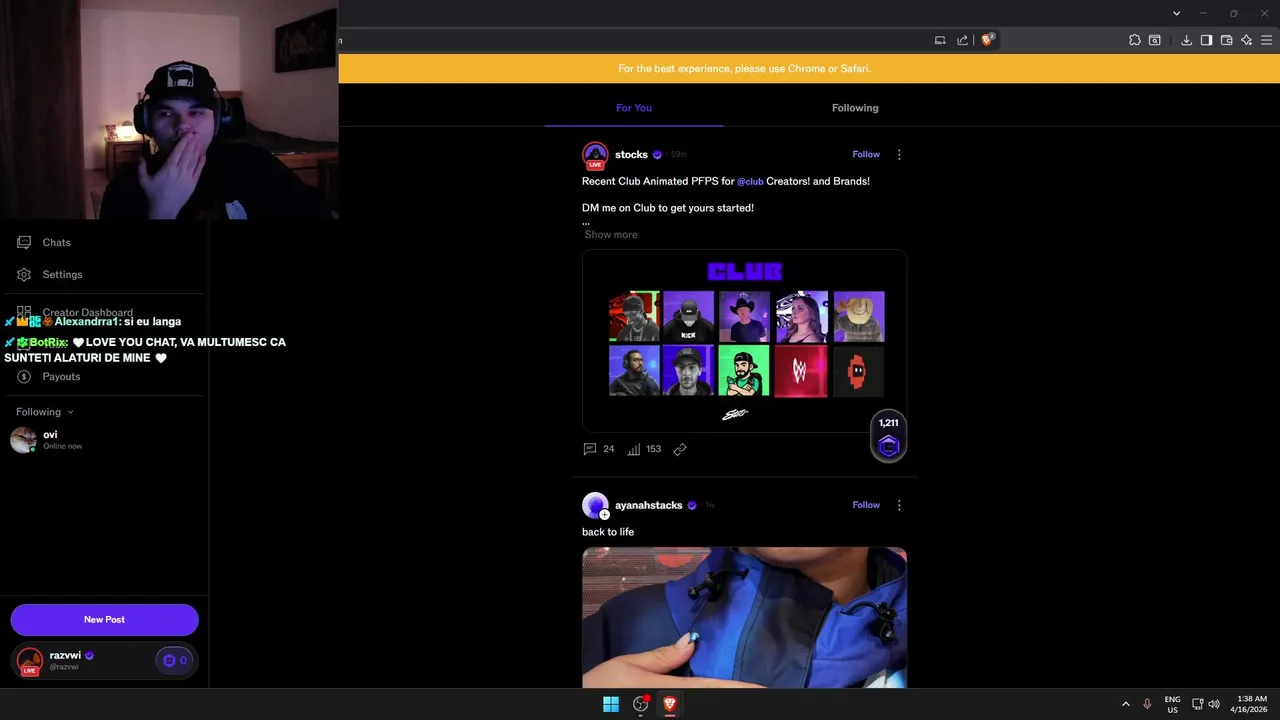
Task: Show hidden tray icons chevron
Action: tap(1125, 704)
